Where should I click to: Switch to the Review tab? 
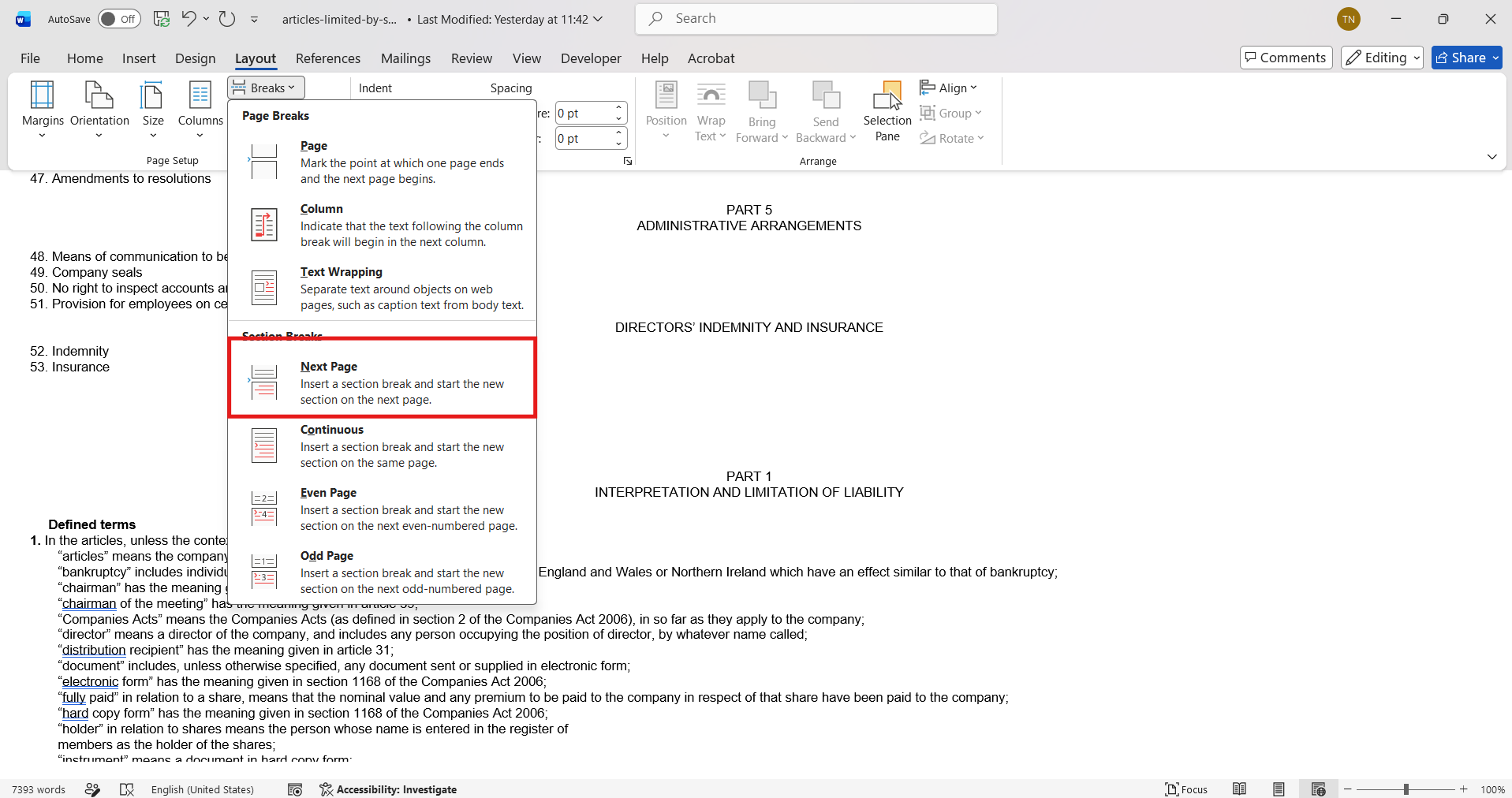tap(472, 58)
